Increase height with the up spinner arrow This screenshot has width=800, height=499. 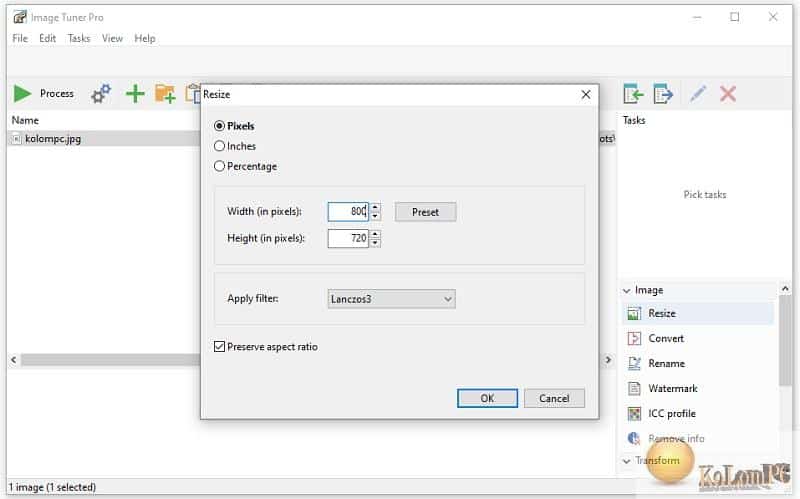coord(375,234)
